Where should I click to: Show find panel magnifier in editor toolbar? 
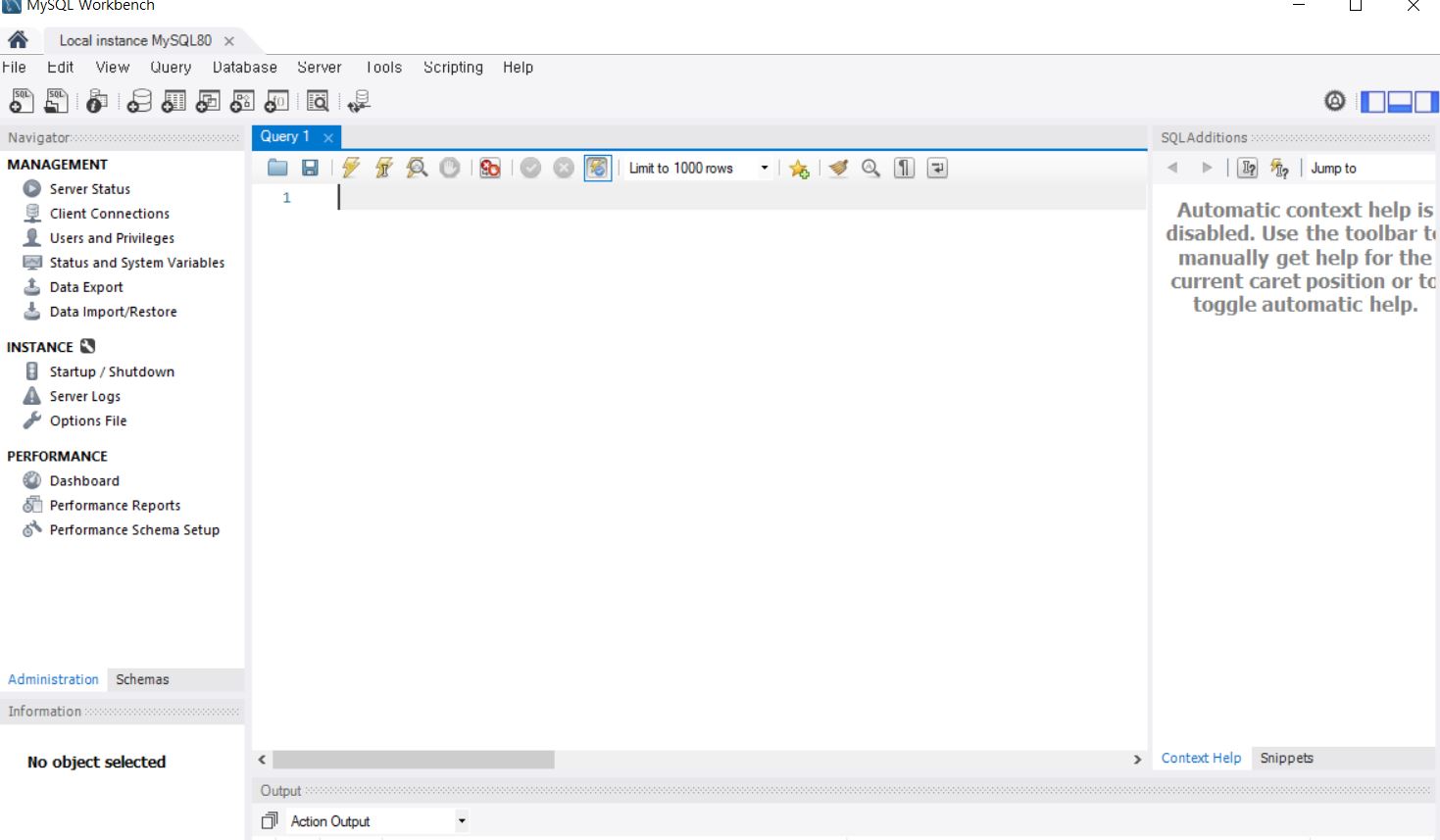click(870, 168)
